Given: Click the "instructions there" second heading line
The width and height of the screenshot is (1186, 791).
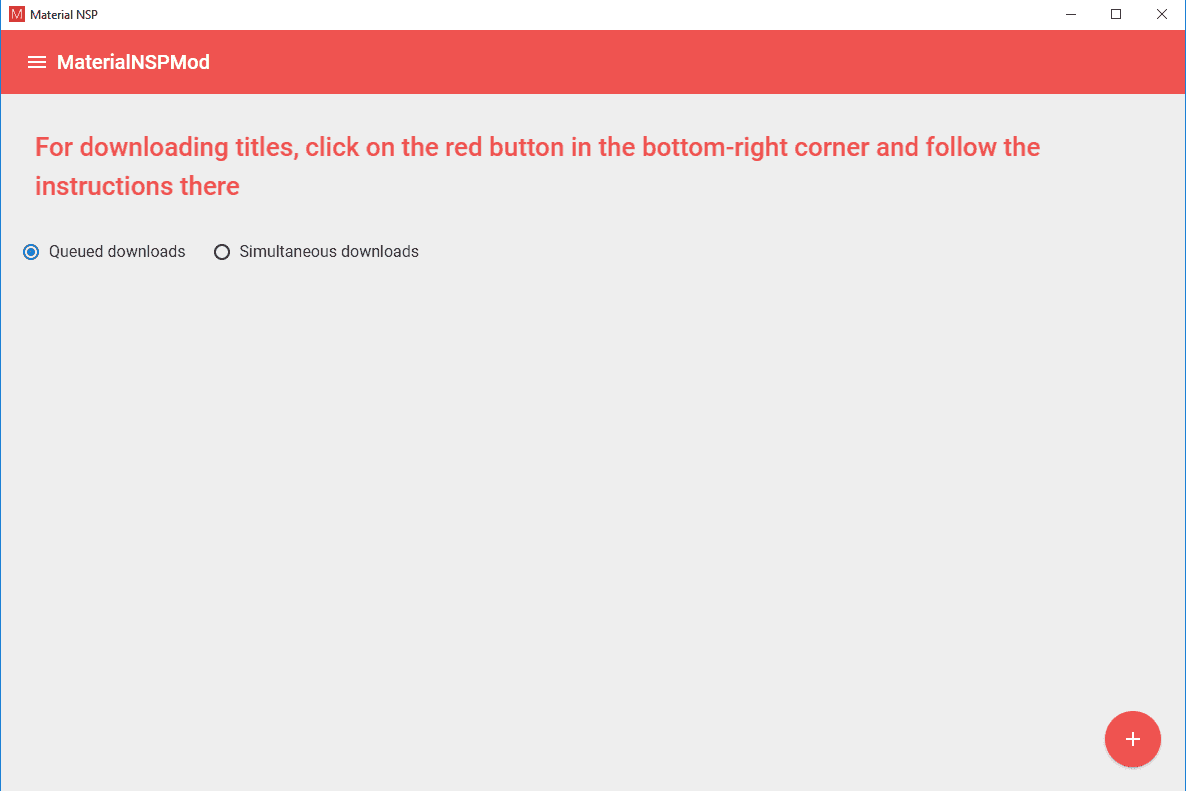Looking at the screenshot, I should point(138,186).
